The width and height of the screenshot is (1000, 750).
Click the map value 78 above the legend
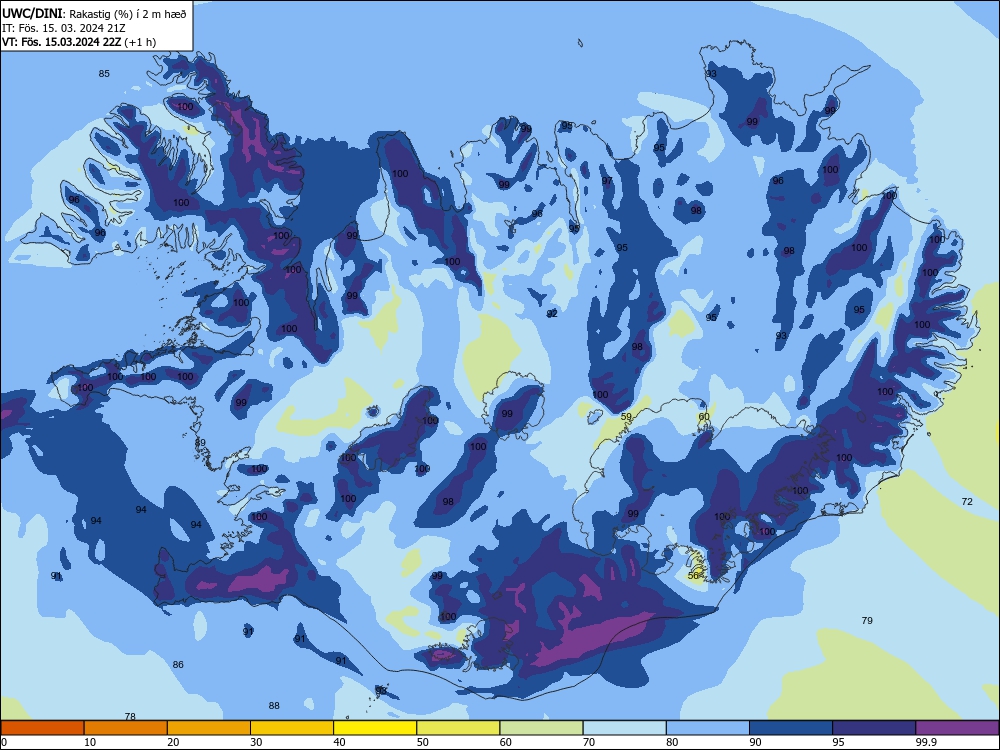(130, 716)
